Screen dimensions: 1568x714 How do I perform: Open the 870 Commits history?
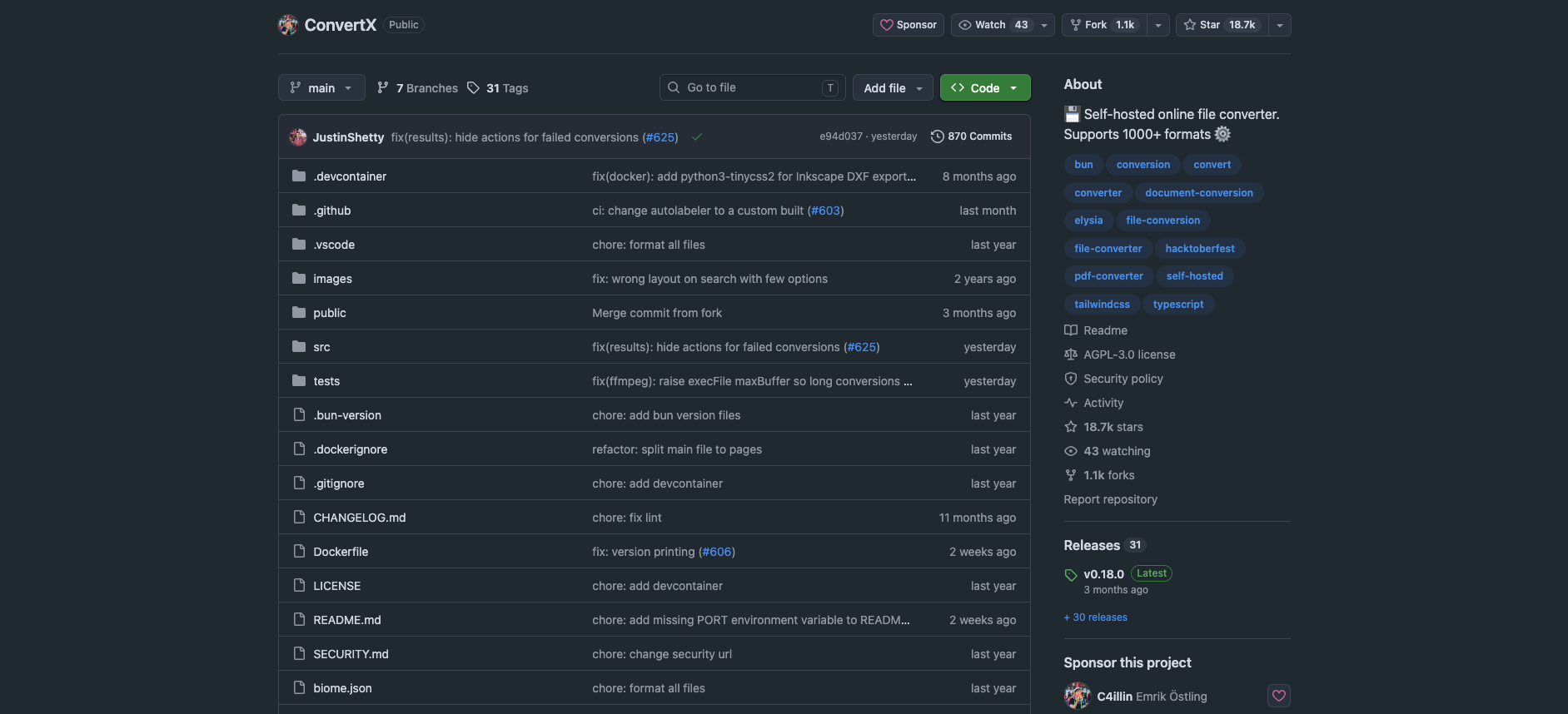pyautogui.click(x=971, y=136)
